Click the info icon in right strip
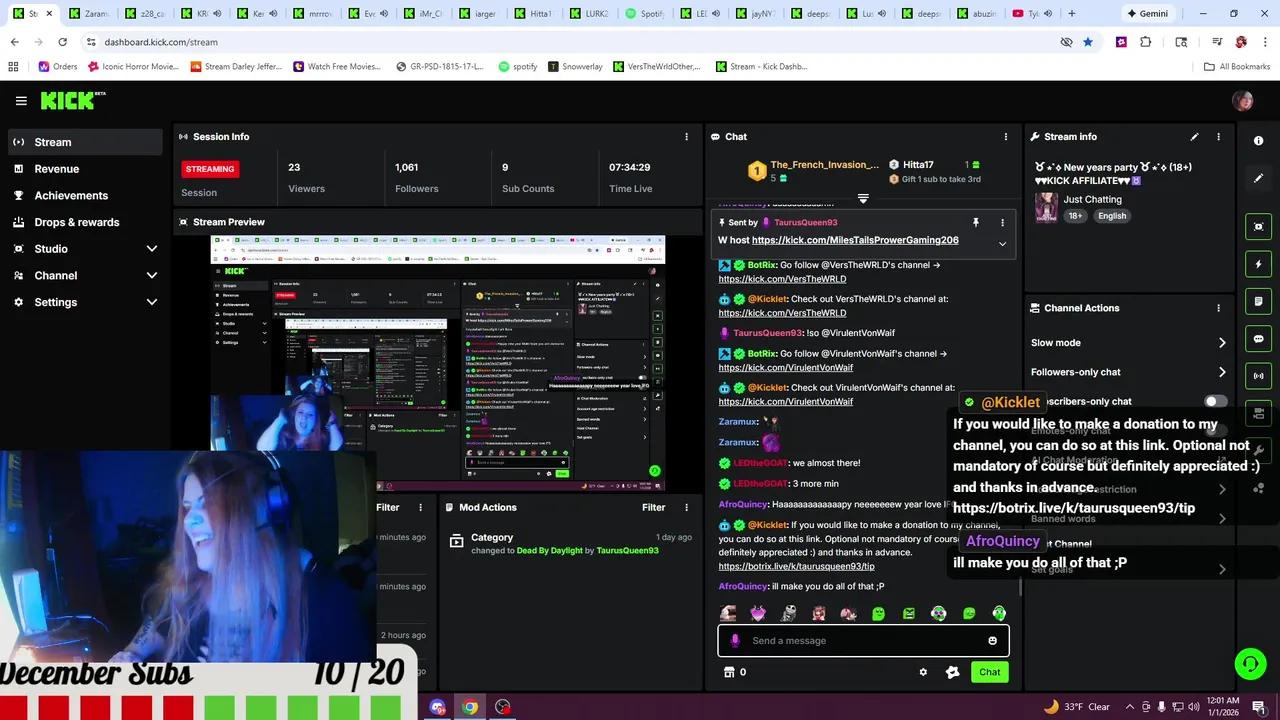Image resolution: width=1280 pixels, height=720 pixels. [1259, 141]
